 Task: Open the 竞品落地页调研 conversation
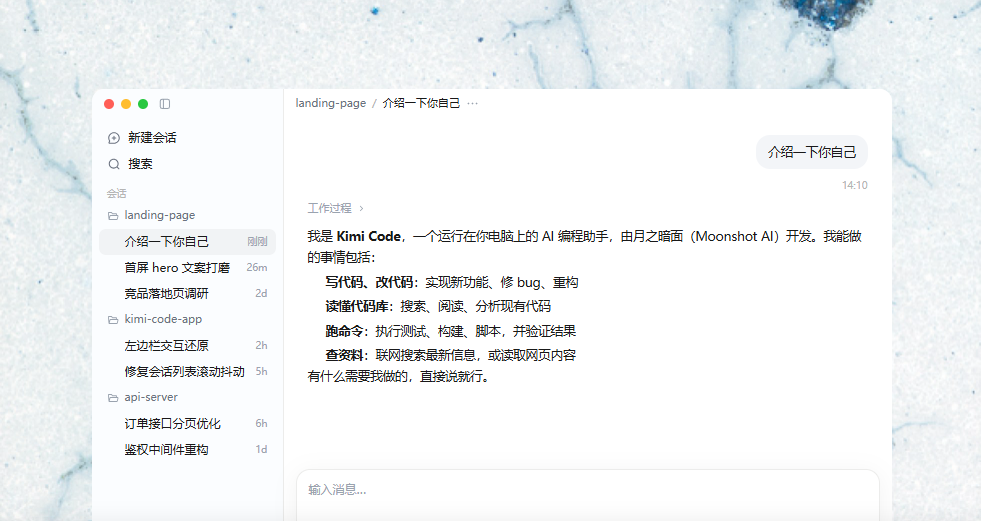tap(187, 293)
